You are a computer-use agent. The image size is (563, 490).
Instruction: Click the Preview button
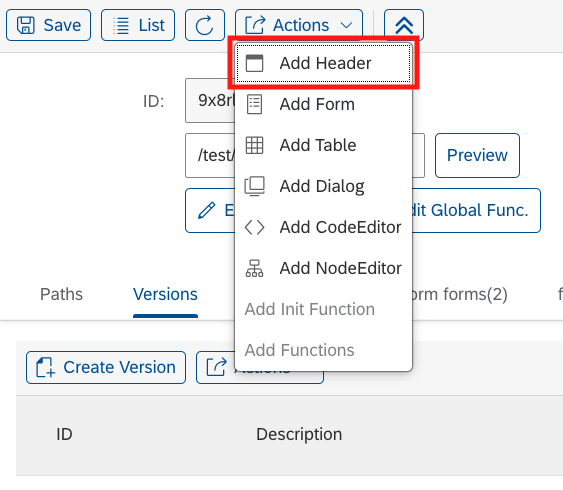pyautogui.click(x=477, y=155)
